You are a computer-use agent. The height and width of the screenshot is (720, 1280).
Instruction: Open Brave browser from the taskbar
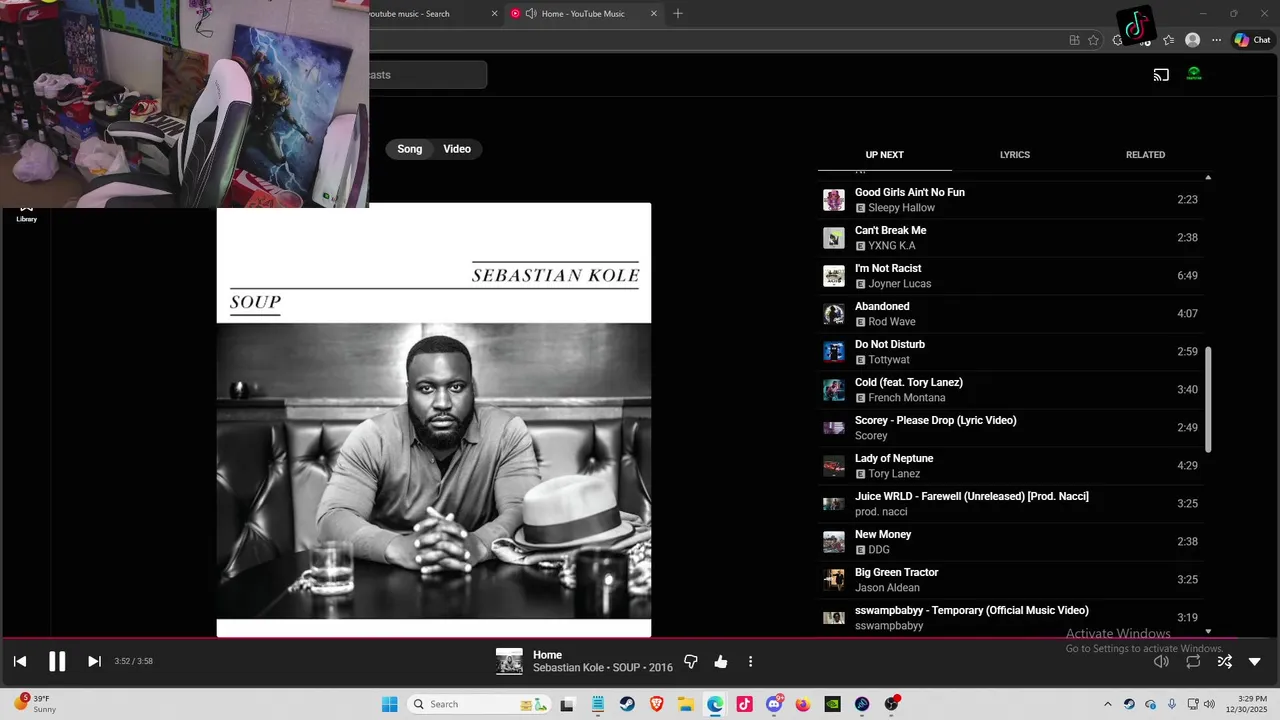pyautogui.click(x=656, y=704)
